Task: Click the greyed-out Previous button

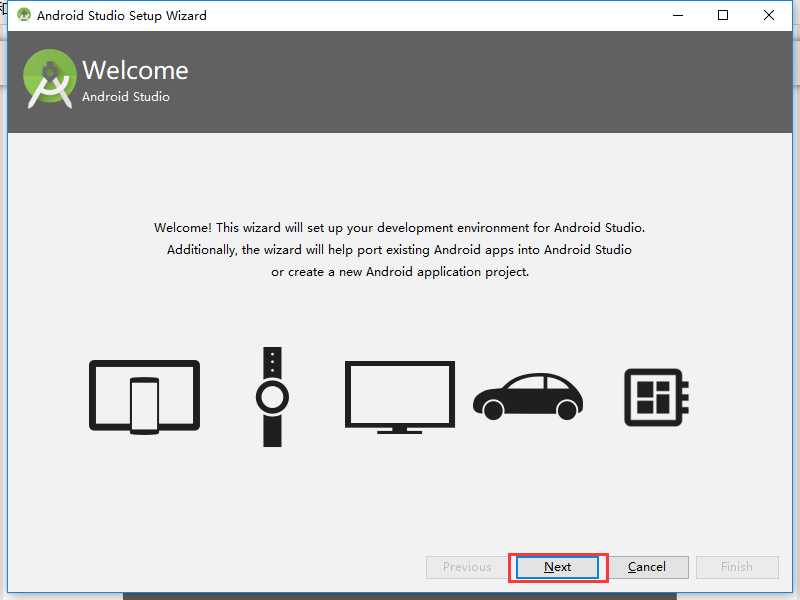Action: pyautogui.click(x=467, y=567)
